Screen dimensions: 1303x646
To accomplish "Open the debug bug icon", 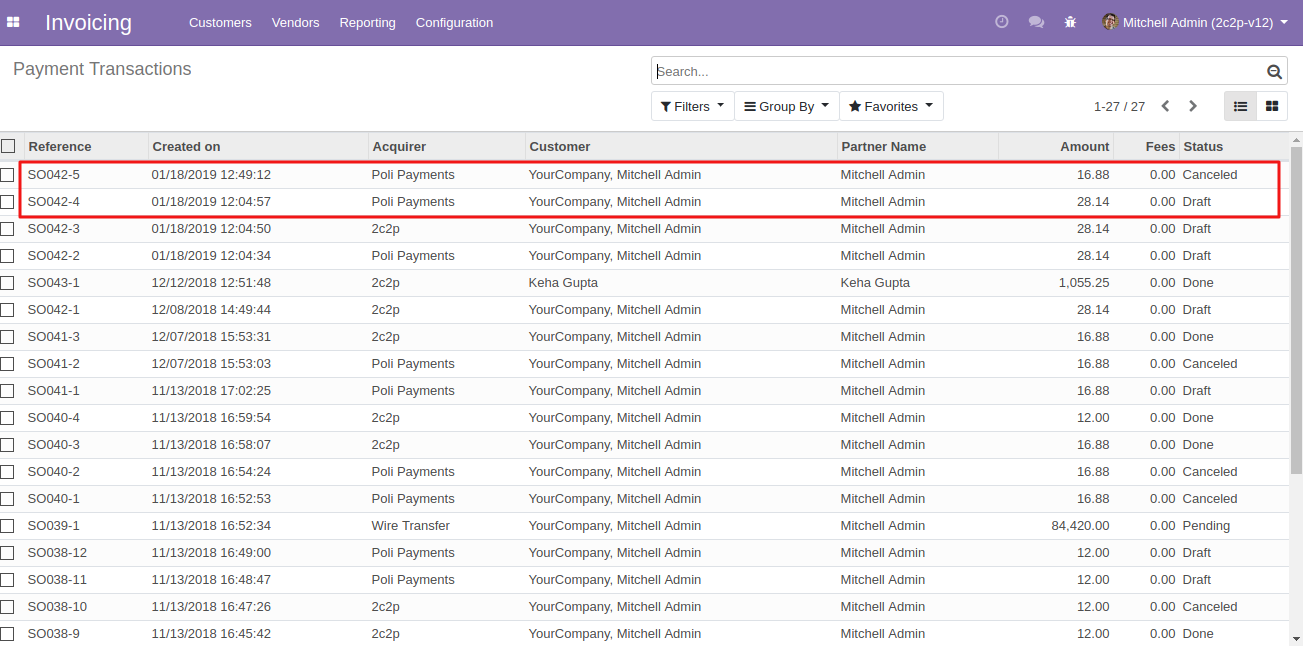I will click(x=1070, y=22).
